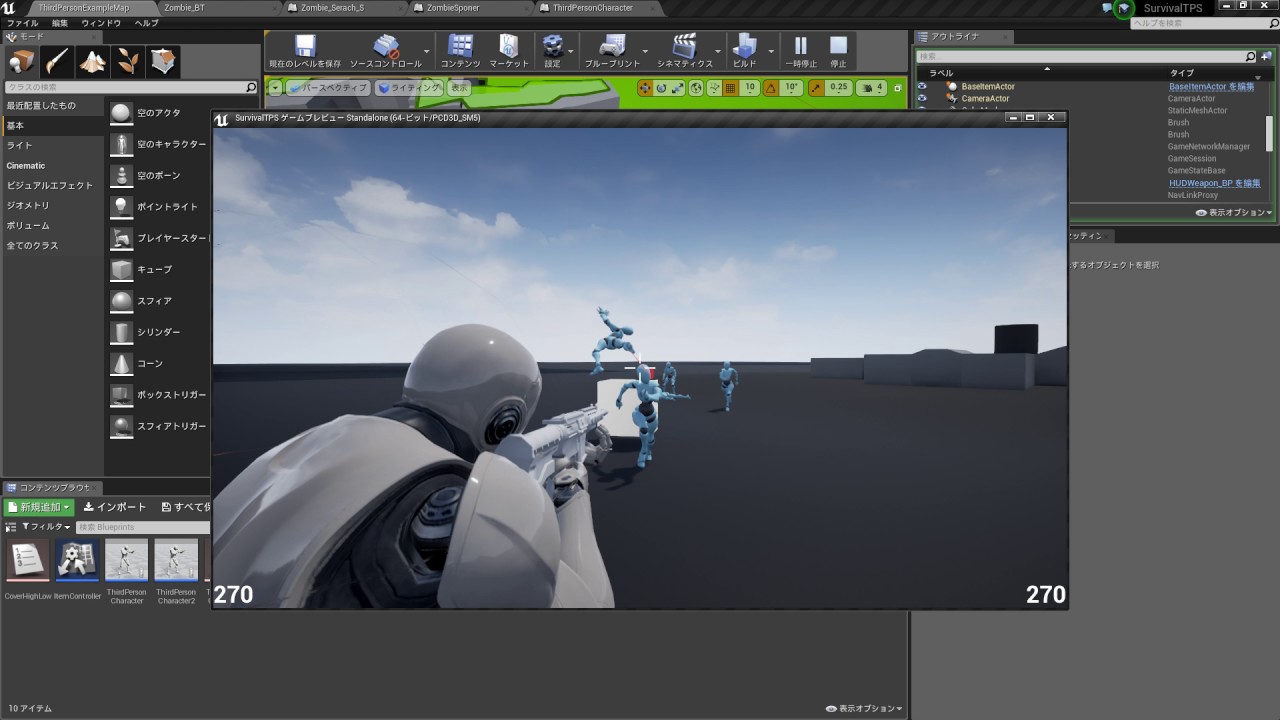Open the grid snap value 10 dropdown

point(750,88)
